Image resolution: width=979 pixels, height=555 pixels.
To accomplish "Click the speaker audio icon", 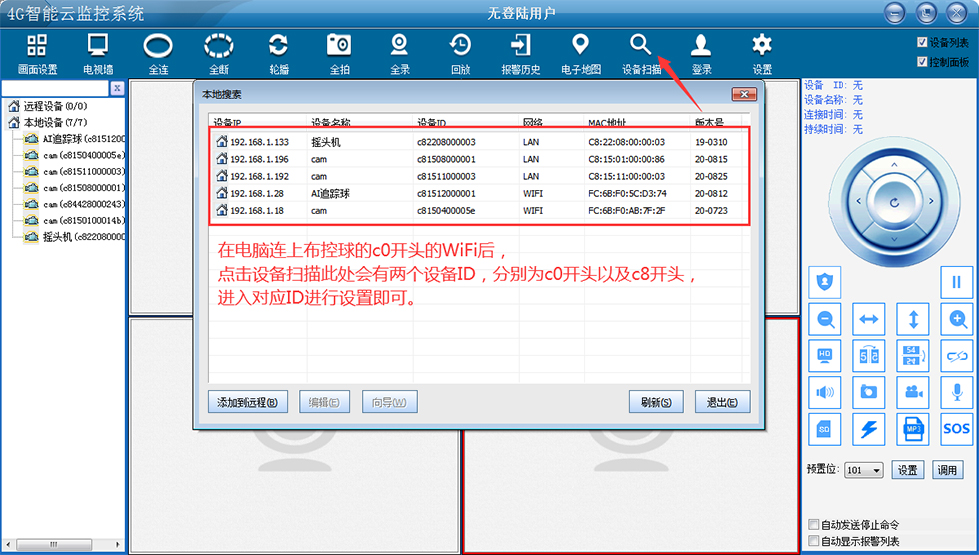I will (825, 392).
